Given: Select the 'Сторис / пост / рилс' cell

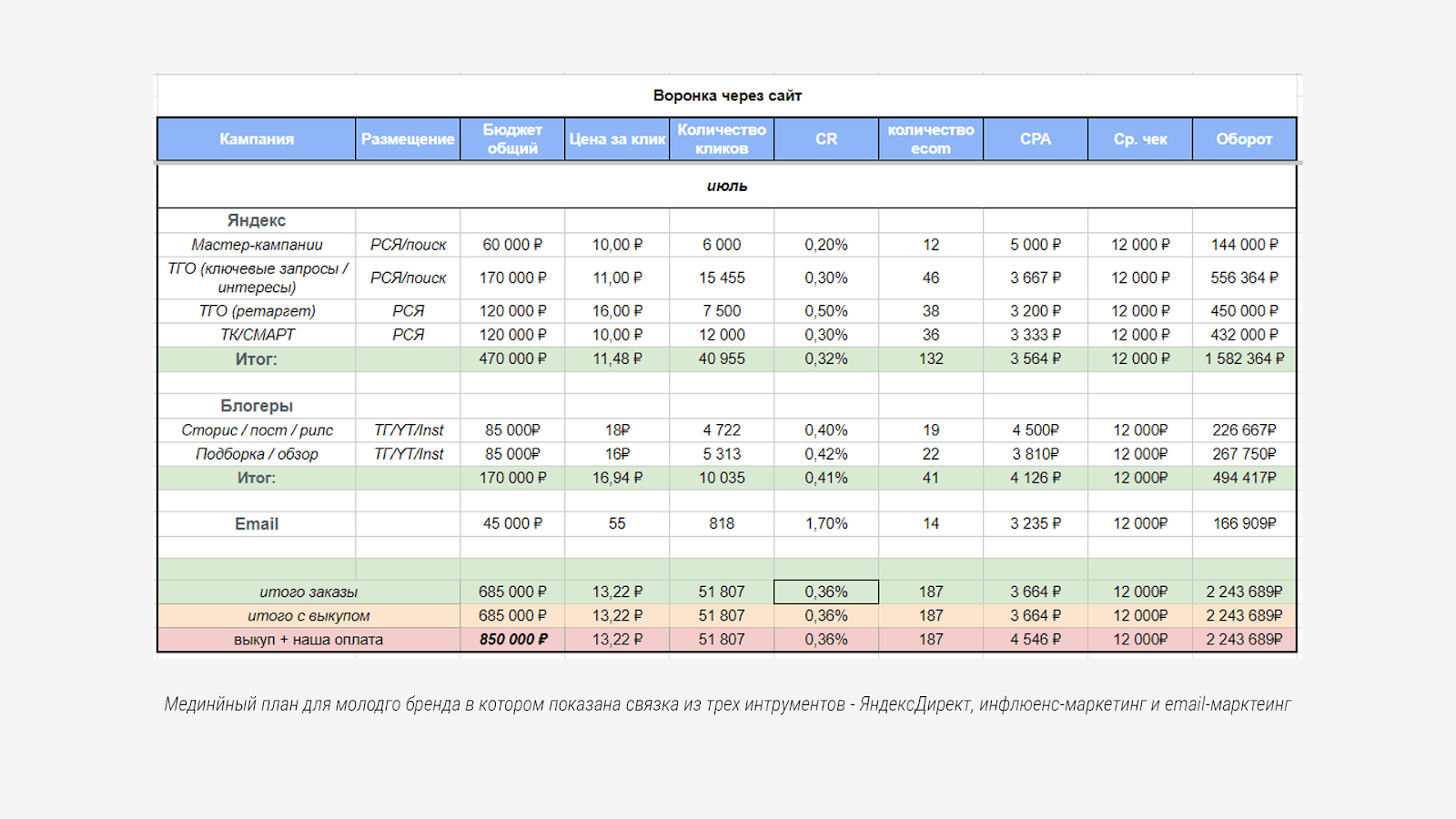Looking at the screenshot, I should pyautogui.click(x=257, y=430).
